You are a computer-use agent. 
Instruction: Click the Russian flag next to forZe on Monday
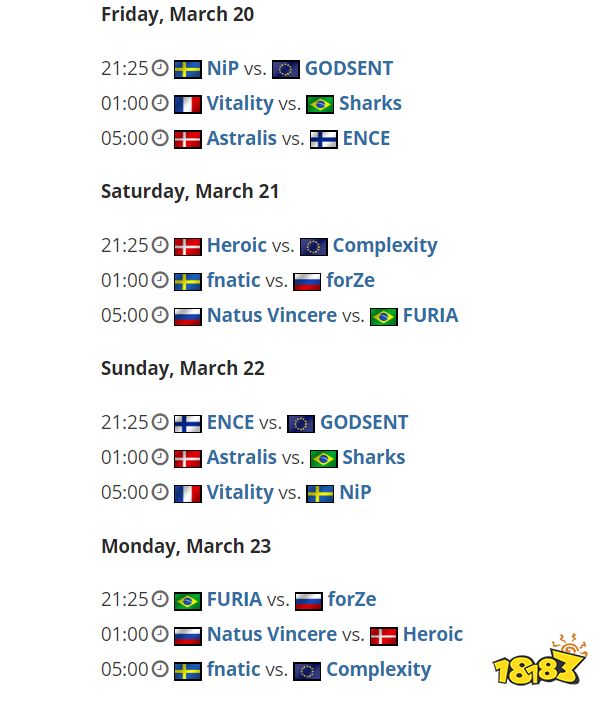tap(309, 600)
